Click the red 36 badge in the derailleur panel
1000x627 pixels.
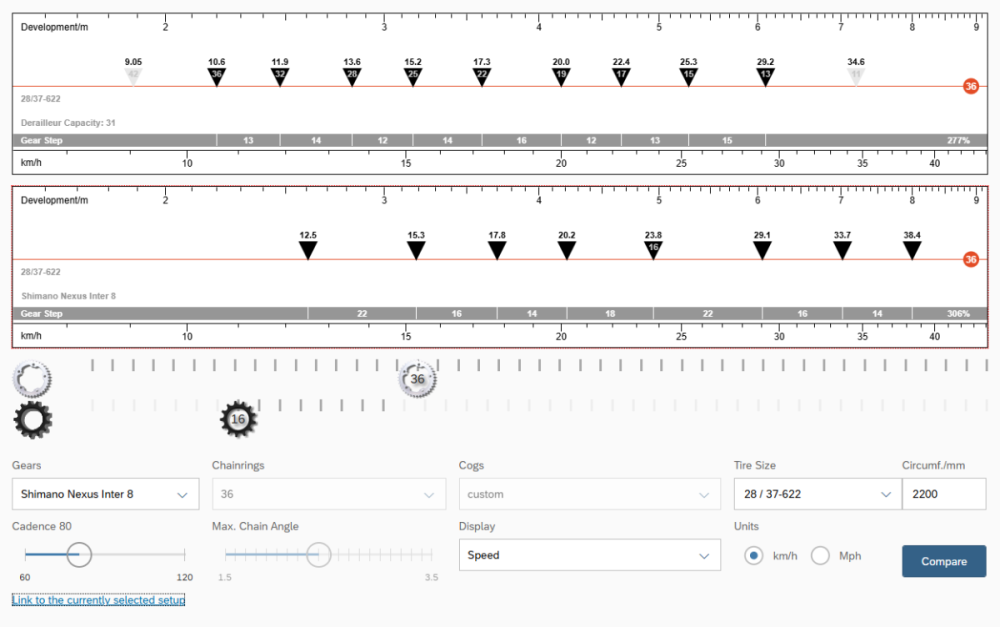pos(970,87)
